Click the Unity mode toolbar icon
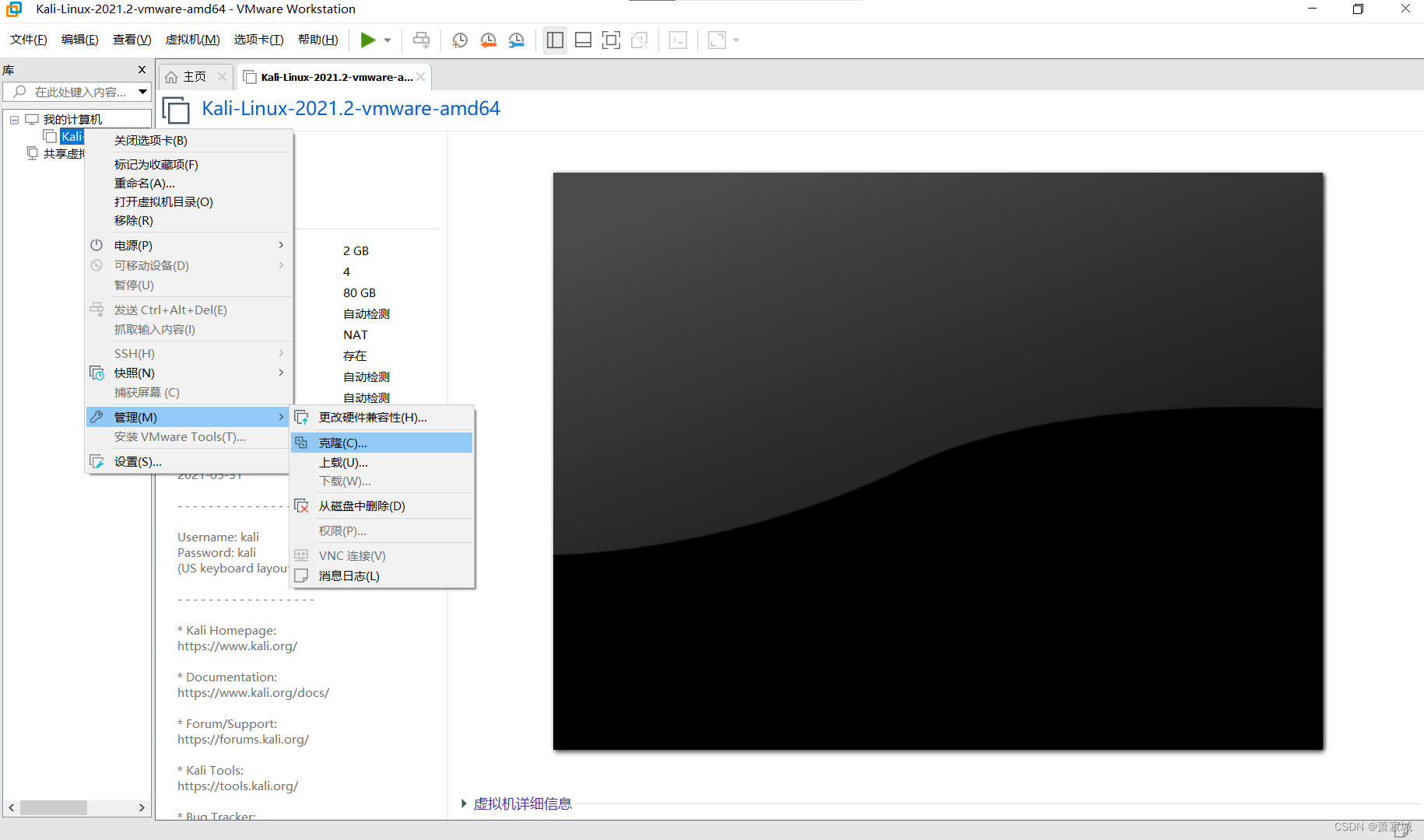The image size is (1424, 840). pos(640,40)
